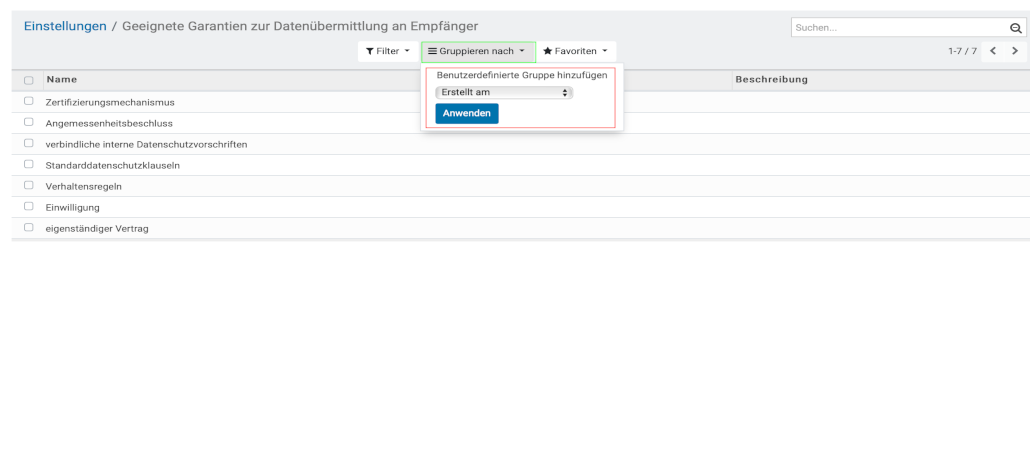Sort by the Name column header
This screenshot has width=1030, height=461.
[x=62, y=79]
